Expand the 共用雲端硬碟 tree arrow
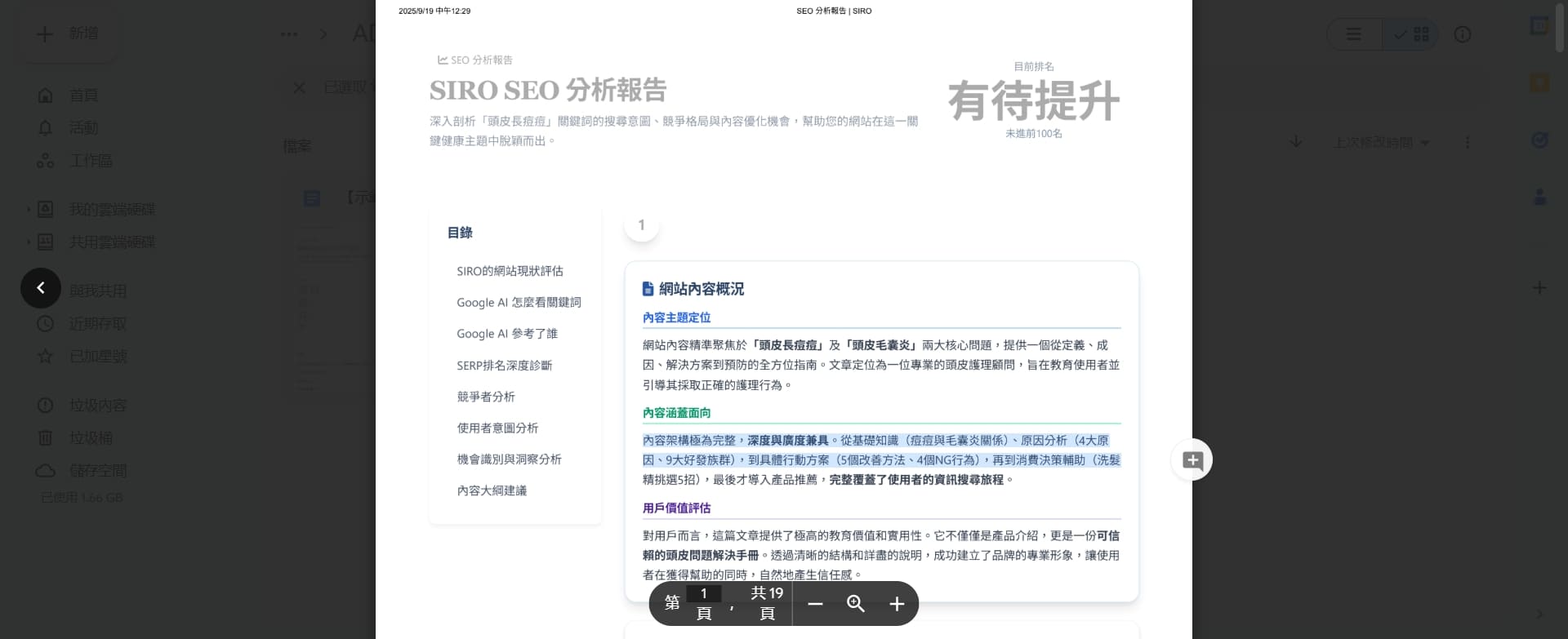 pos(29,242)
